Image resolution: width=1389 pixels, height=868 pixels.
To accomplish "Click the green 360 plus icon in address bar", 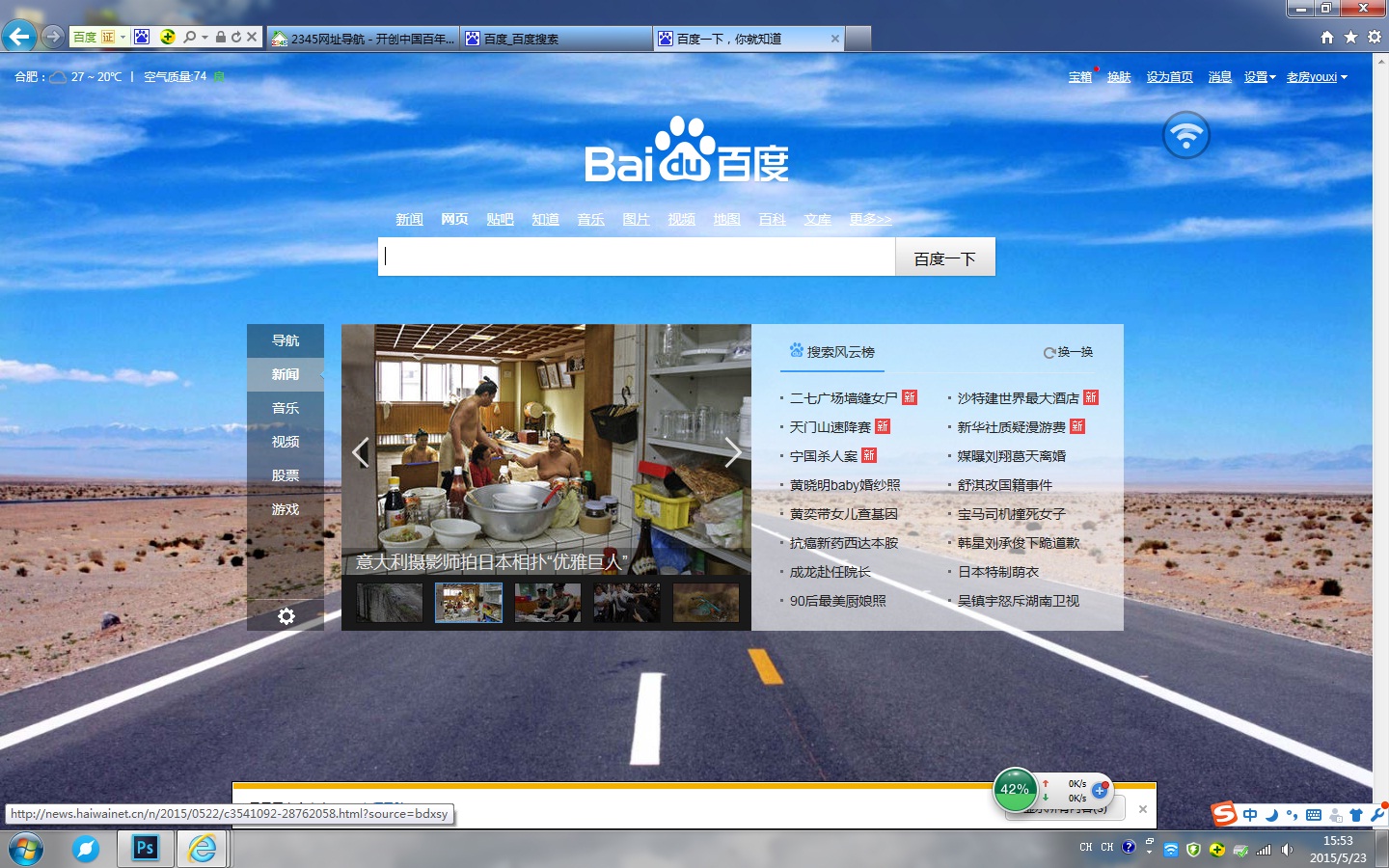I will pyautogui.click(x=168, y=37).
